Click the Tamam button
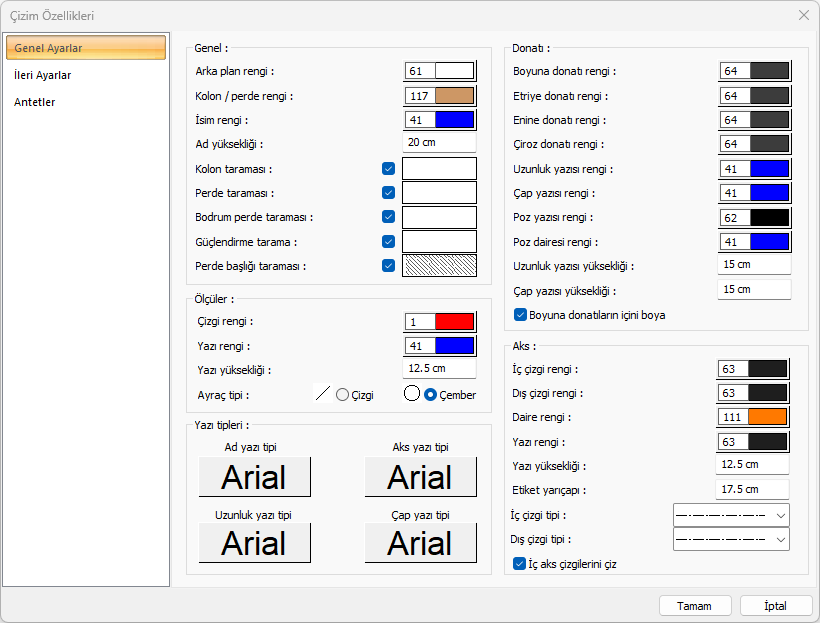This screenshot has width=820, height=623. [x=695, y=606]
